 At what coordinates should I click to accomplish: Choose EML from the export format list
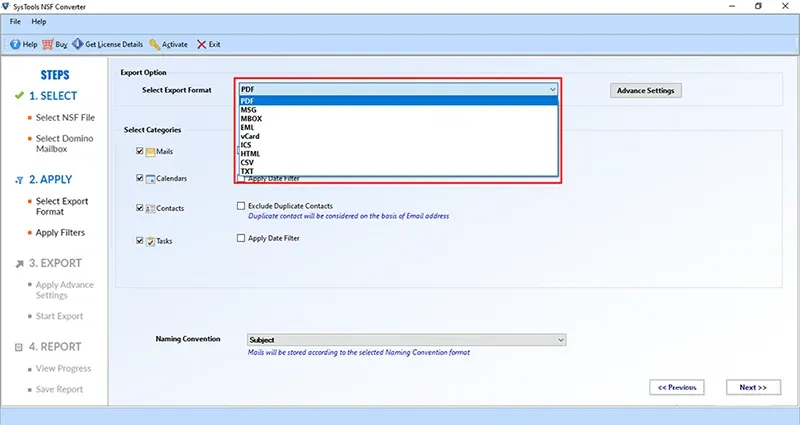pos(398,127)
